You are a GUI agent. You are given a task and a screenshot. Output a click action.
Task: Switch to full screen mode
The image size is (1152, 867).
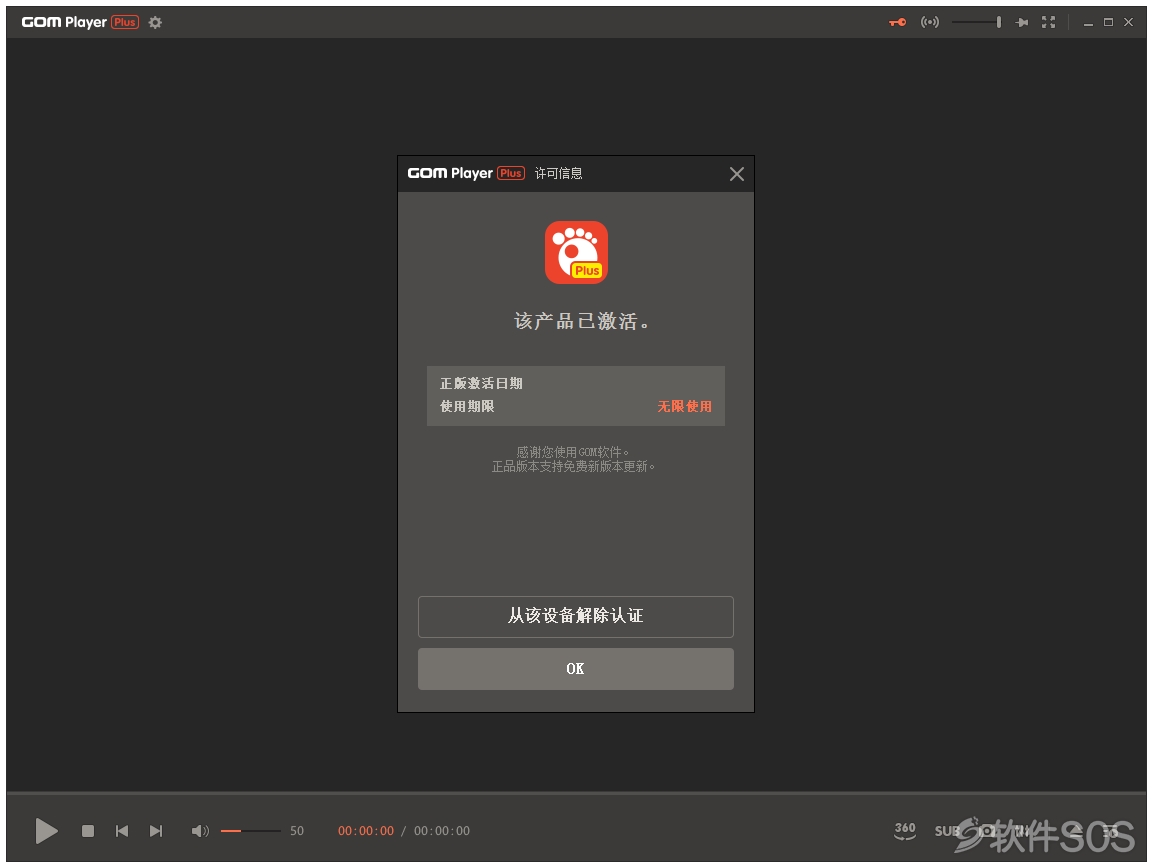tap(1048, 23)
